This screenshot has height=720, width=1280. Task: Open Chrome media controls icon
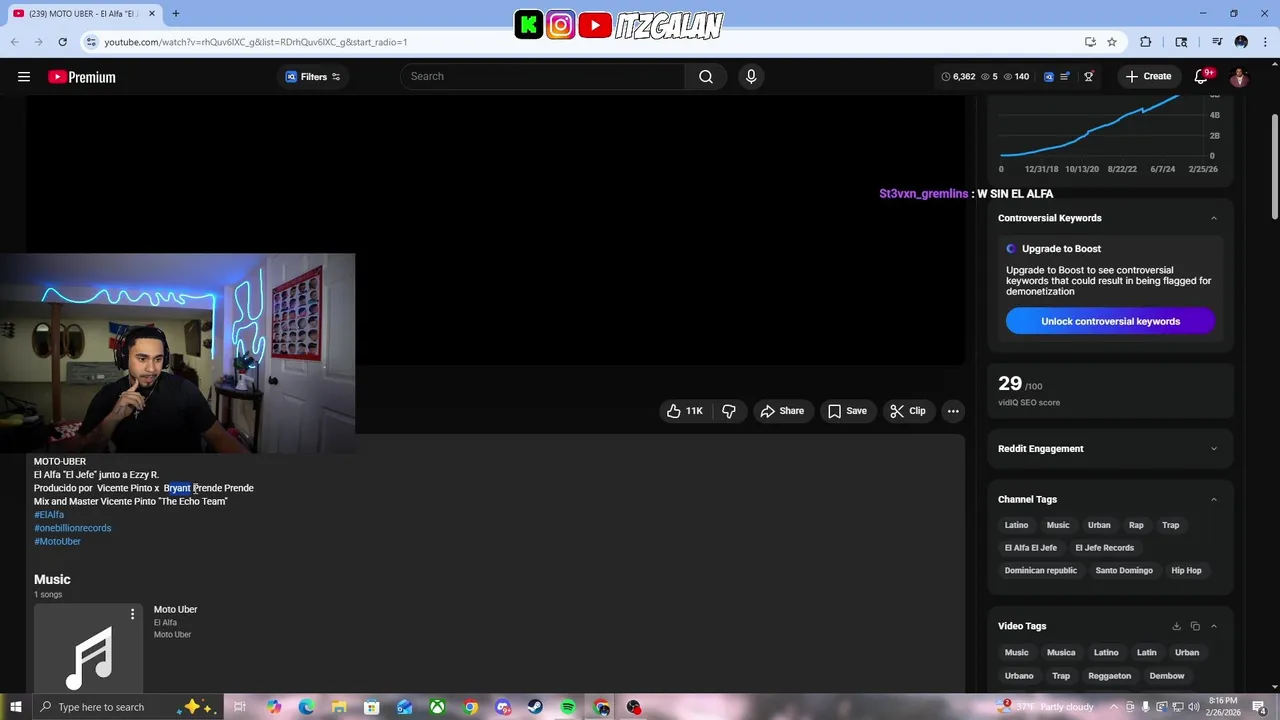pos(1217,42)
